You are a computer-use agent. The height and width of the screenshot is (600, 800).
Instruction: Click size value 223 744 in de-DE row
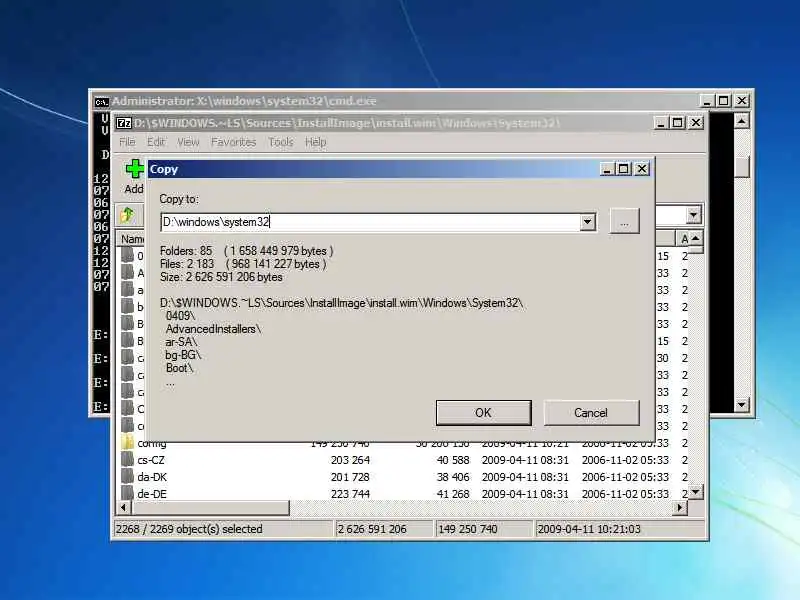(350, 494)
